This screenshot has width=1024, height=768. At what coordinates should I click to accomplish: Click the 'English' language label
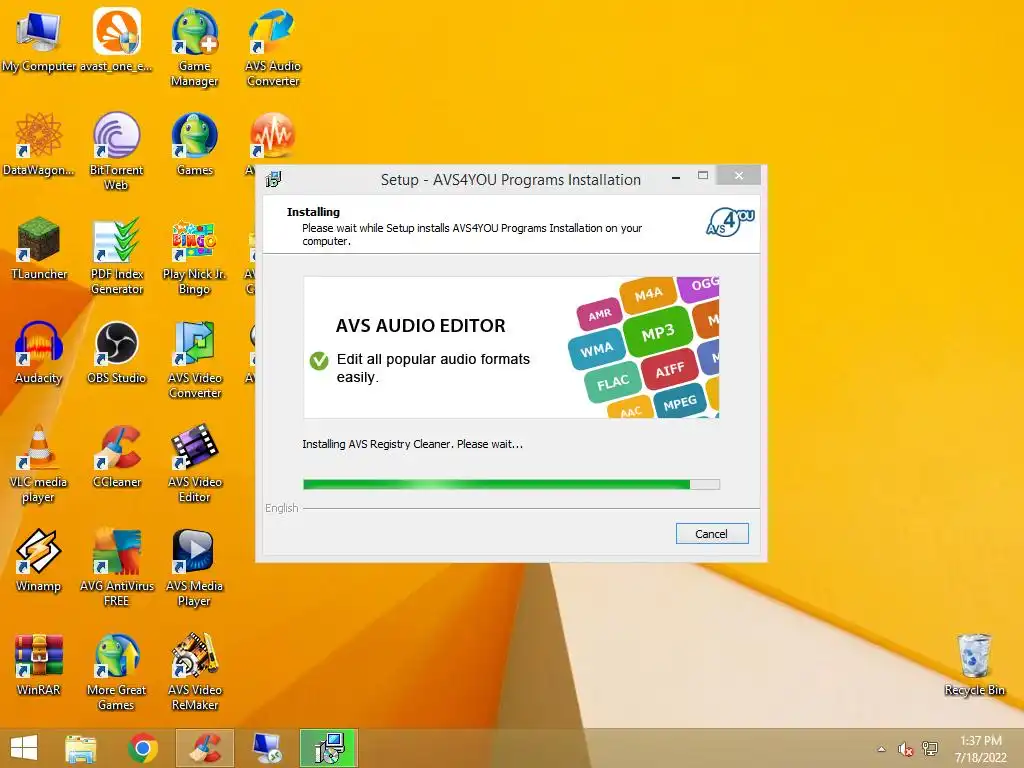click(281, 508)
